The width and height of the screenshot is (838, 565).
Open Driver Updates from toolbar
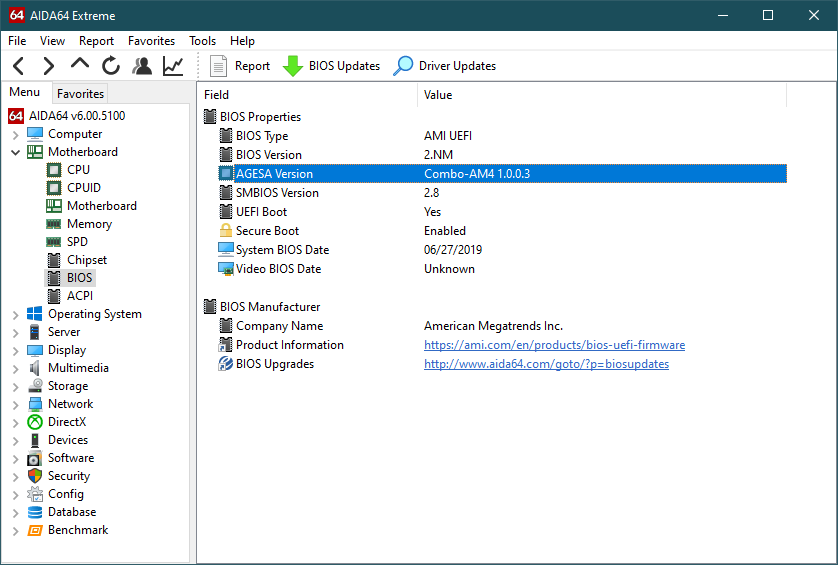pyautogui.click(x=445, y=66)
